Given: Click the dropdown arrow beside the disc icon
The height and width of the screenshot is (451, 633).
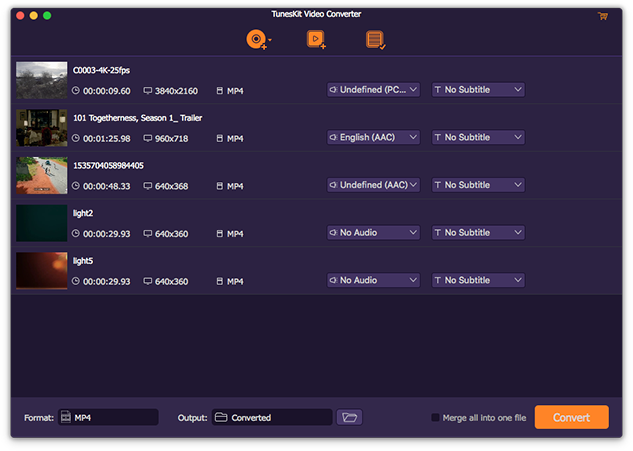Looking at the screenshot, I should pos(270,41).
